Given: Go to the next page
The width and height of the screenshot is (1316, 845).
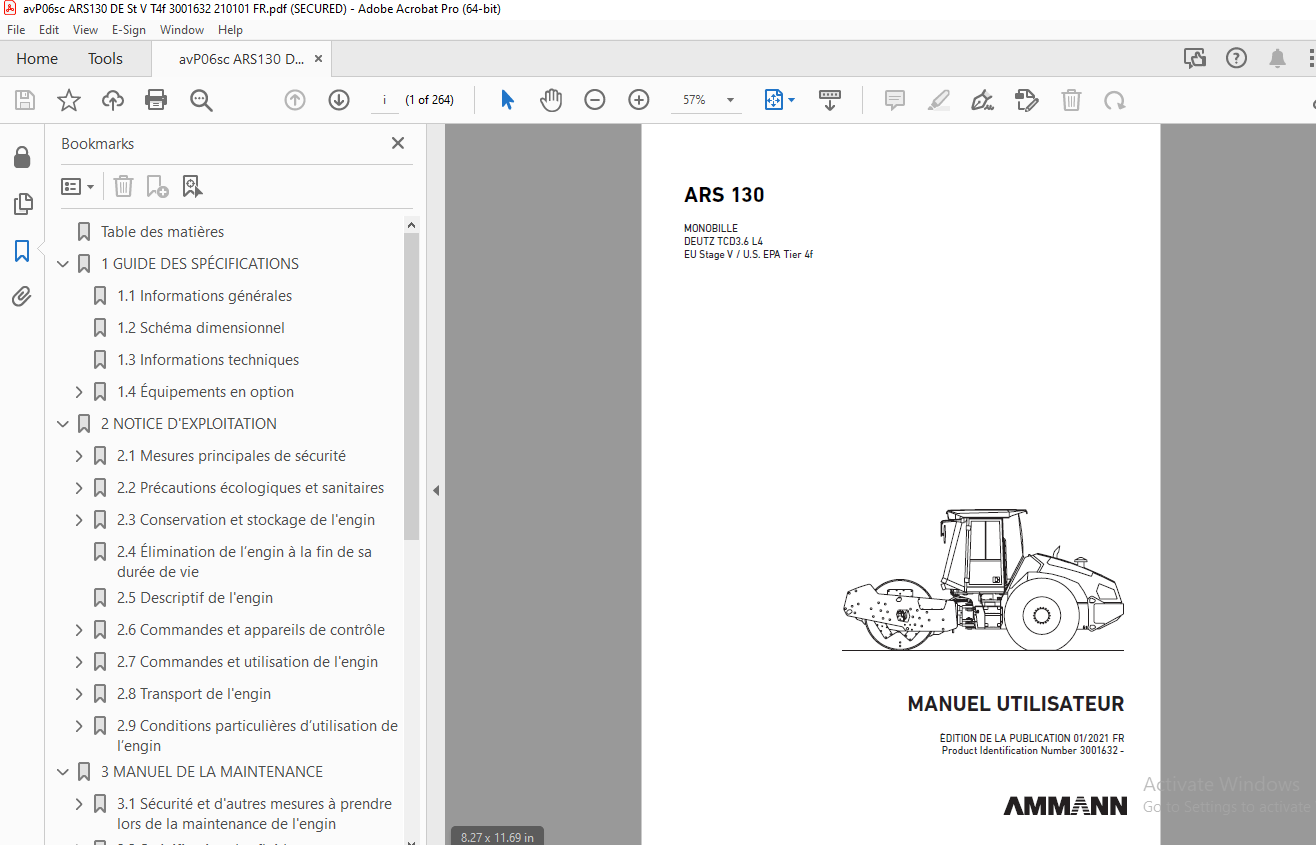Looking at the screenshot, I should [x=339, y=100].
